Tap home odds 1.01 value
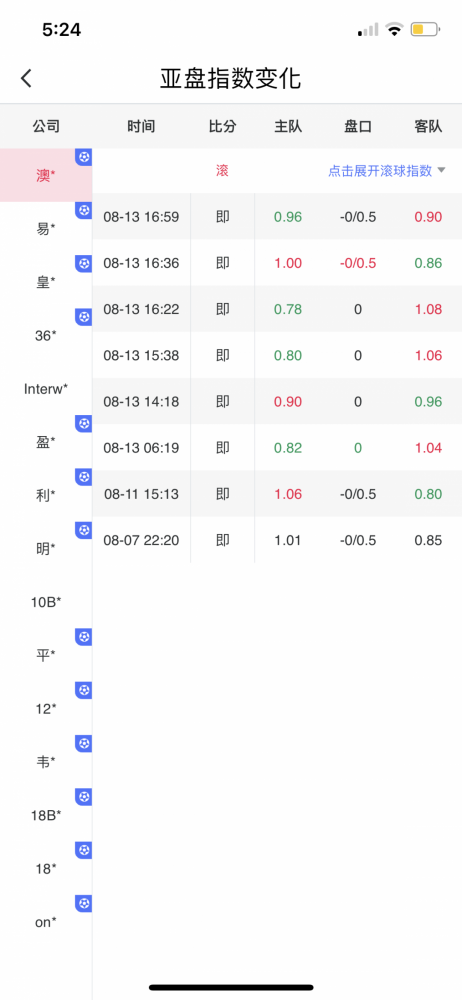This screenshot has width=462, height=1000. pyautogui.click(x=288, y=540)
